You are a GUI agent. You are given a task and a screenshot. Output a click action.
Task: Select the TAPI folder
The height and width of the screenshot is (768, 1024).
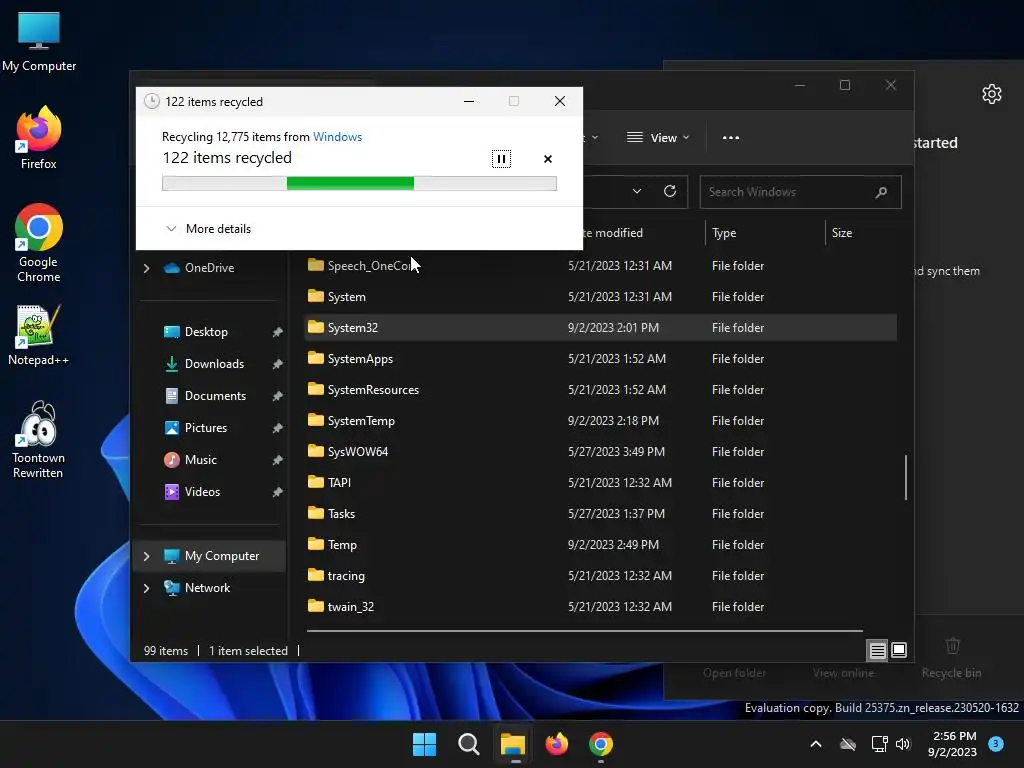tap(600, 483)
